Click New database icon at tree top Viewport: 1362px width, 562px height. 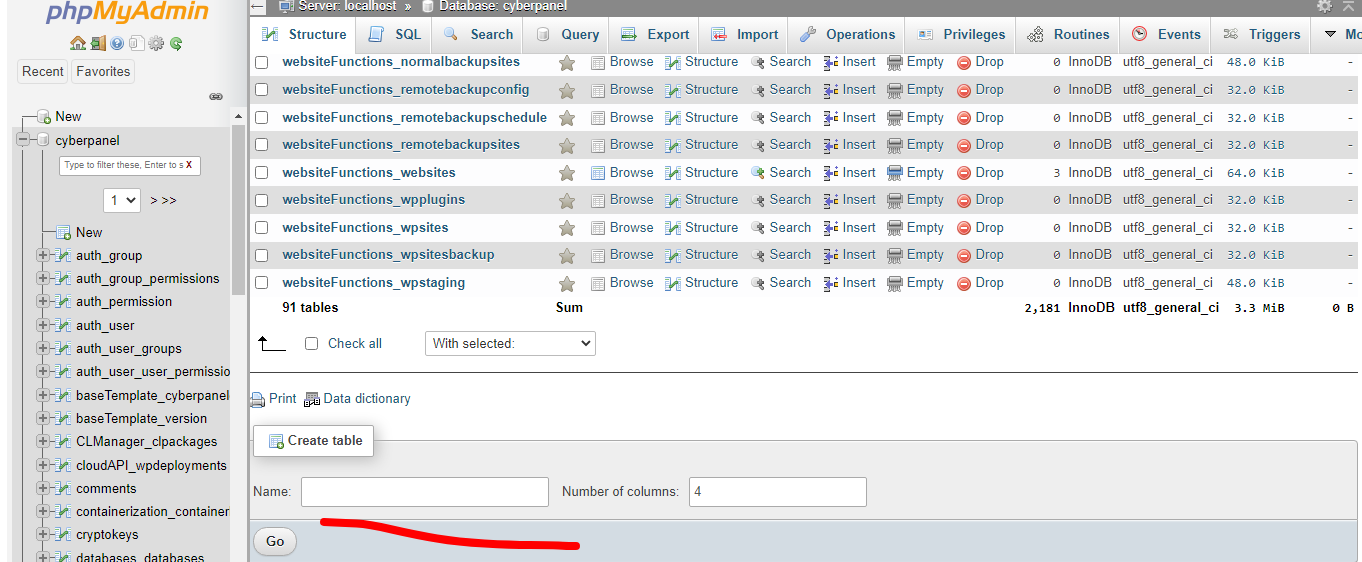(43, 117)
